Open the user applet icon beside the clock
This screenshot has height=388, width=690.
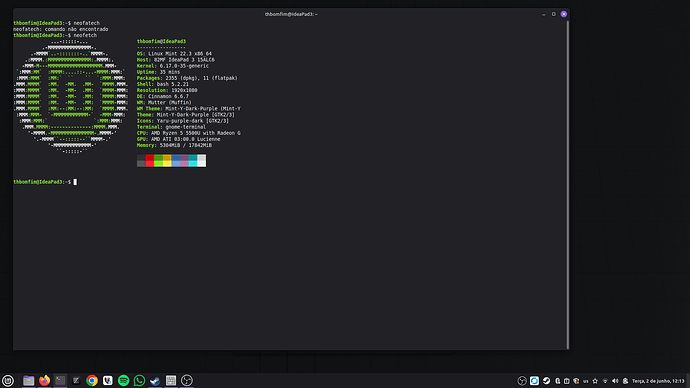click(x=625, y=381)
